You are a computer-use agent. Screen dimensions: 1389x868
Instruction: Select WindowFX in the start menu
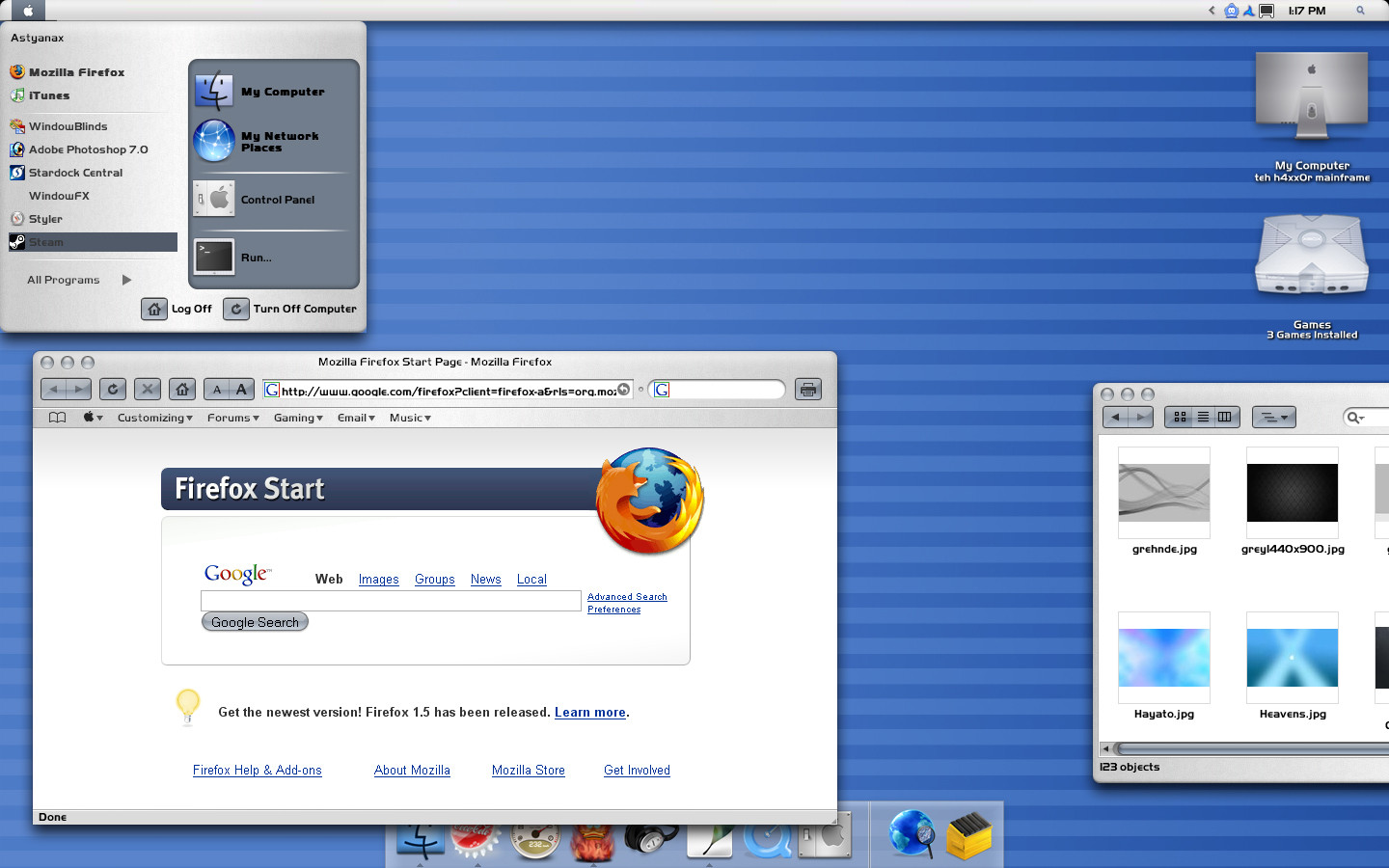[59, 196]
